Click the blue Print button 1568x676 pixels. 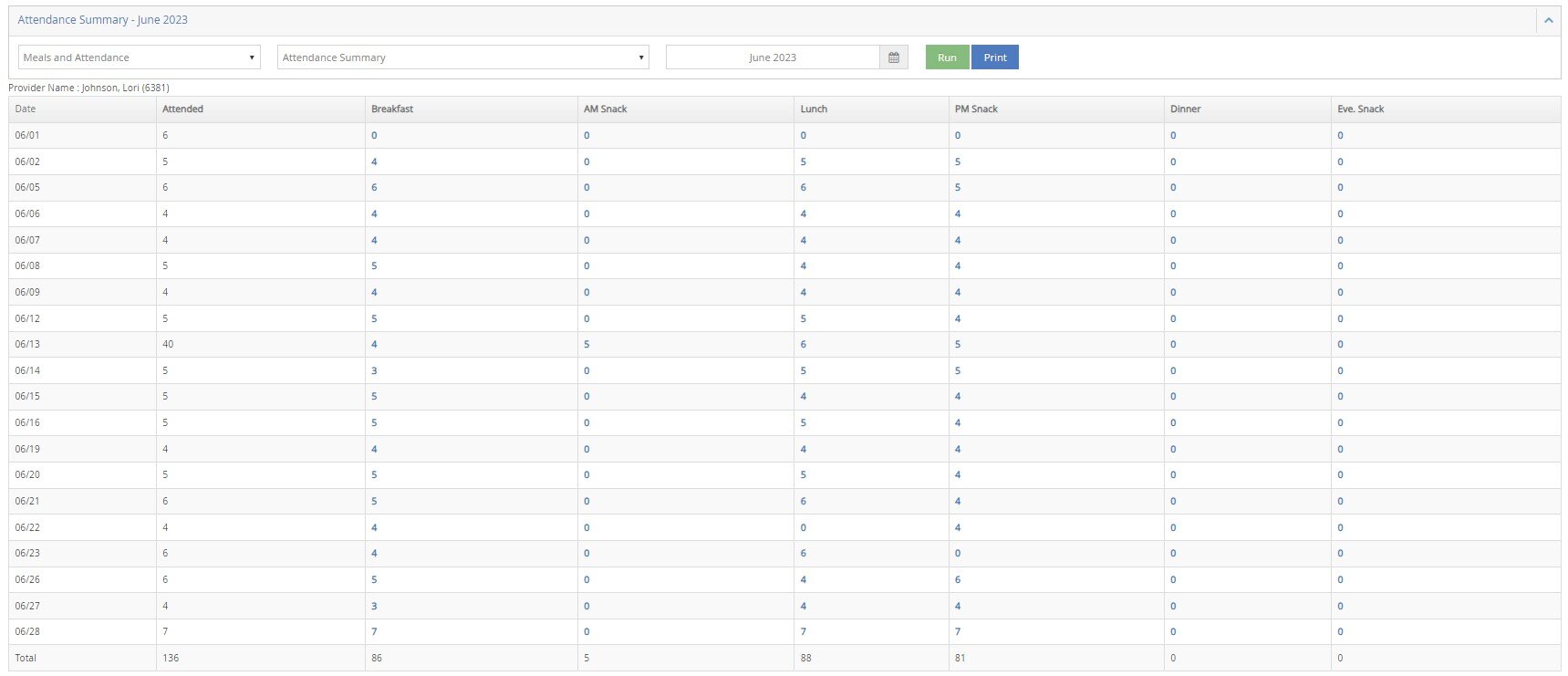(x=994, y=57)
